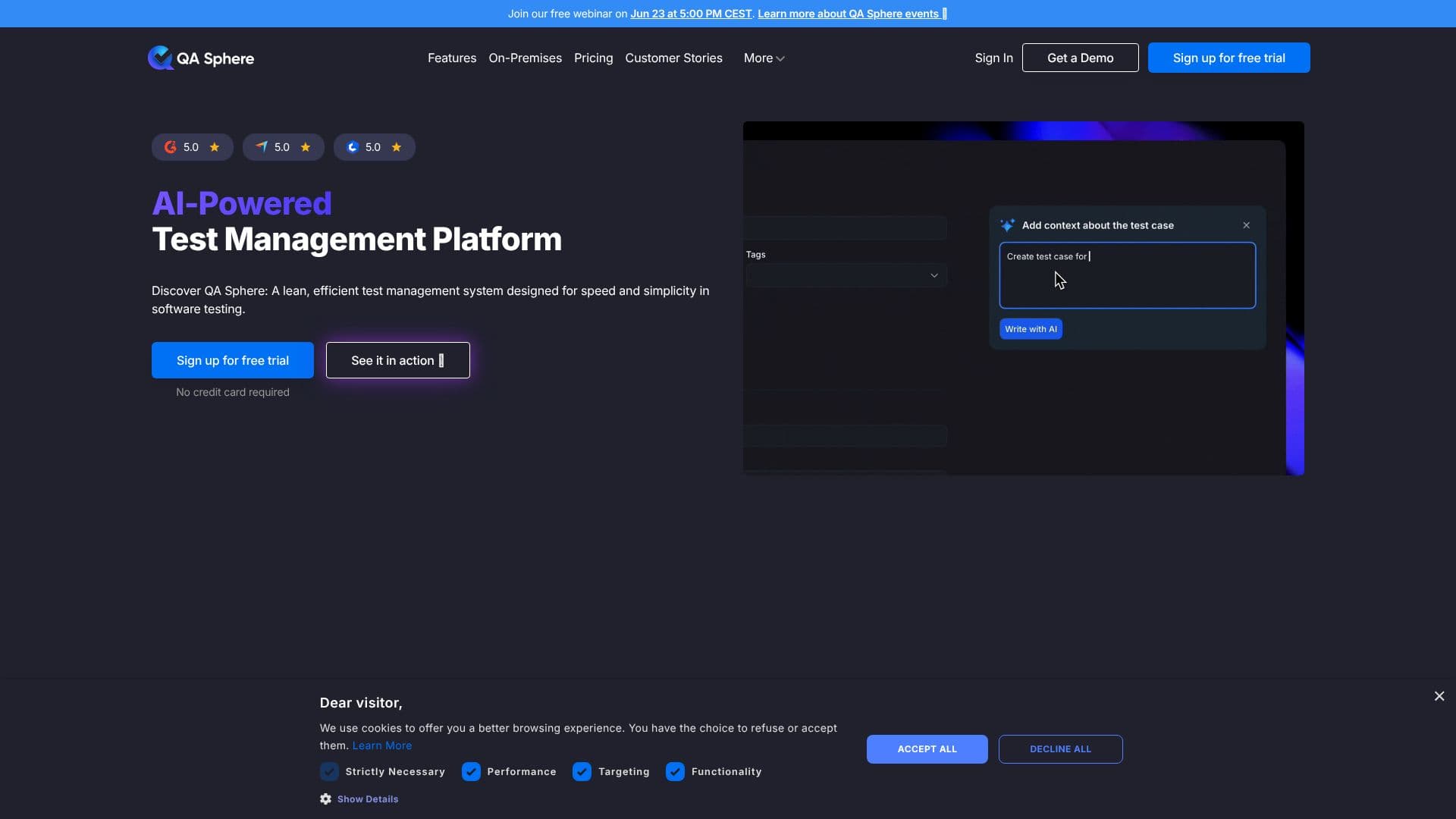Viewport: 1456px width, 819px height.
Task: Open the webinar date link in banner
Action: click(x=691, y=14)
